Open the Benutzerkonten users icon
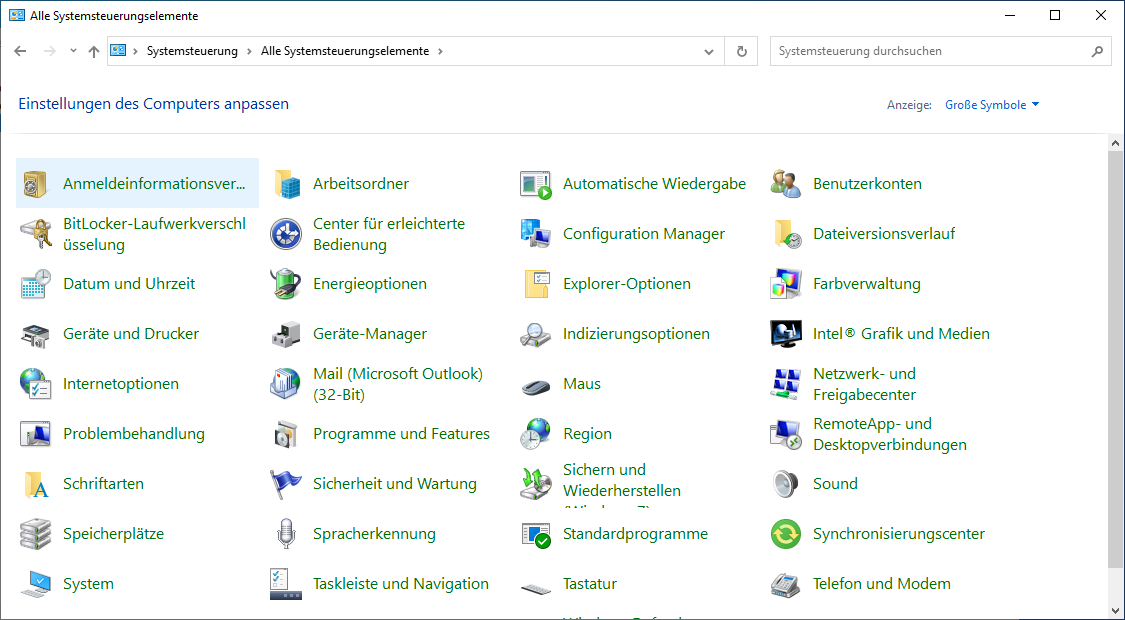Screen dimensions: 1125x620 [786, 184]
